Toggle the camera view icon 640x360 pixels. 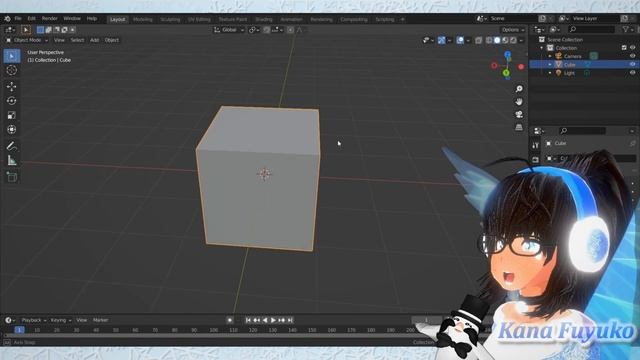pyautogui.click(x=519, y=114)
